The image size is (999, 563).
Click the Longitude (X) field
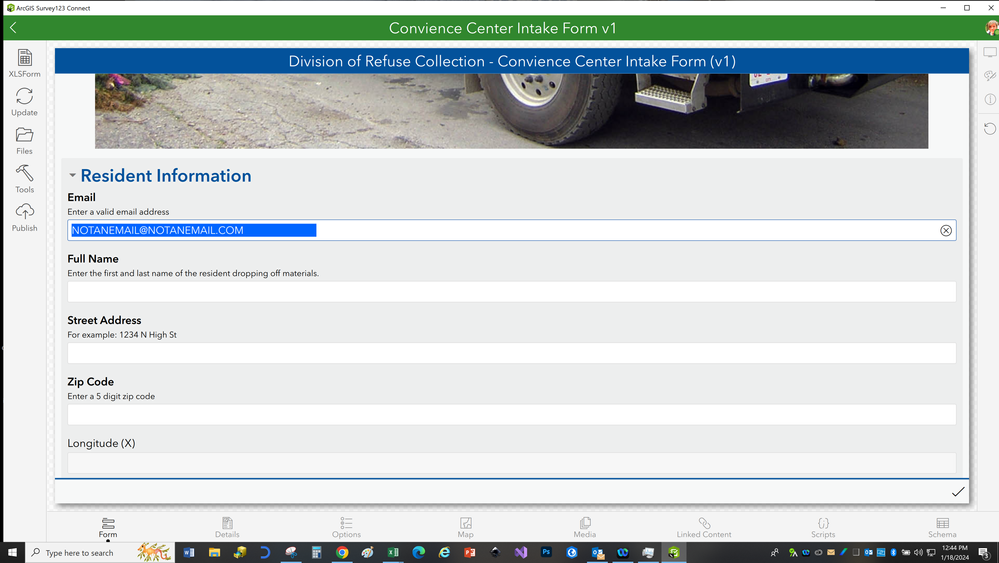pos(512,463)
